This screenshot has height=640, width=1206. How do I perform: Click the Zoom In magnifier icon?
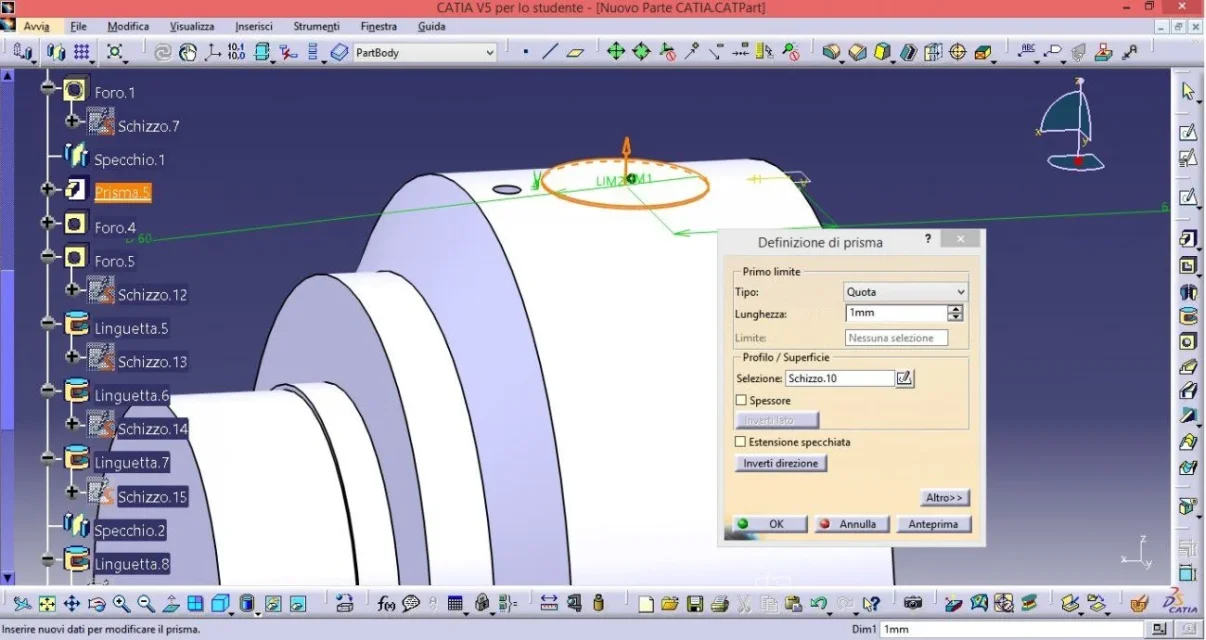tap(122, 604)
